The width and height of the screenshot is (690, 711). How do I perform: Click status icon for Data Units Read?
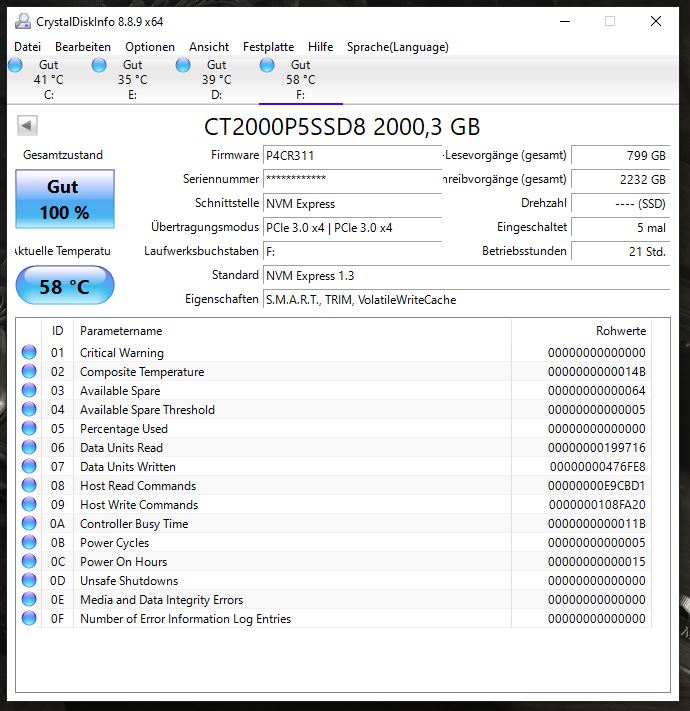tap(29, 447)
